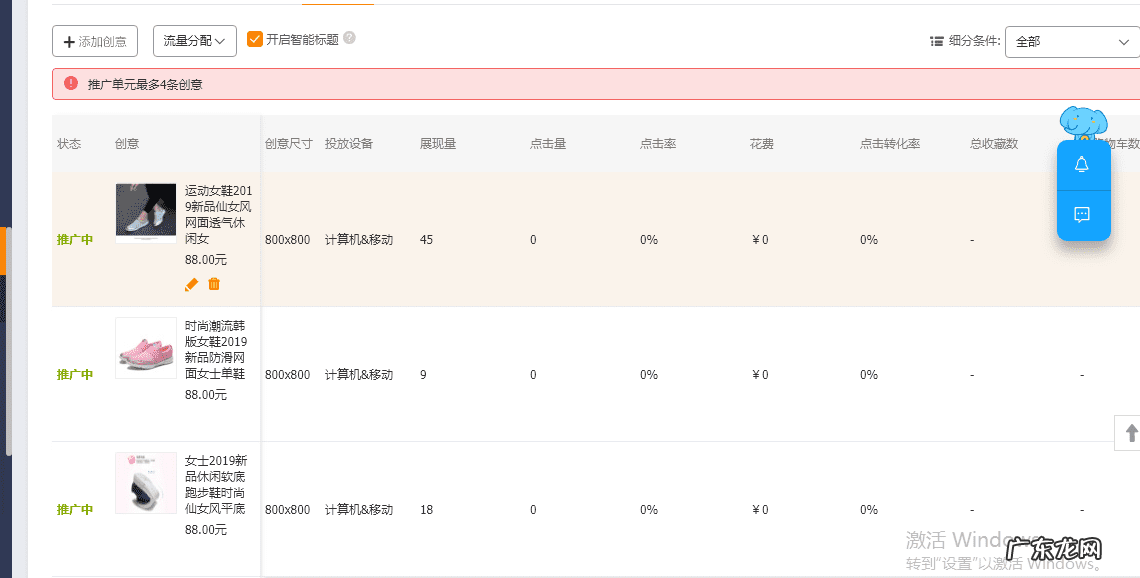Disable the 开启智能标题 checkbox
Image resolution: width=1140 pixels, height=578 pixels.
(256, 41)
